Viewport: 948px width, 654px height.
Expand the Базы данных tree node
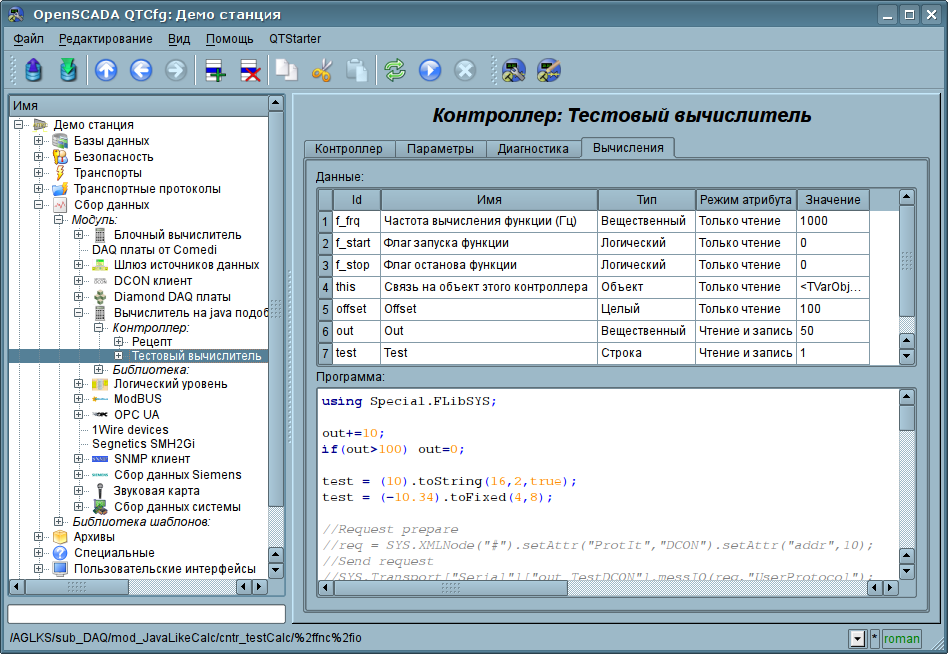38,141
